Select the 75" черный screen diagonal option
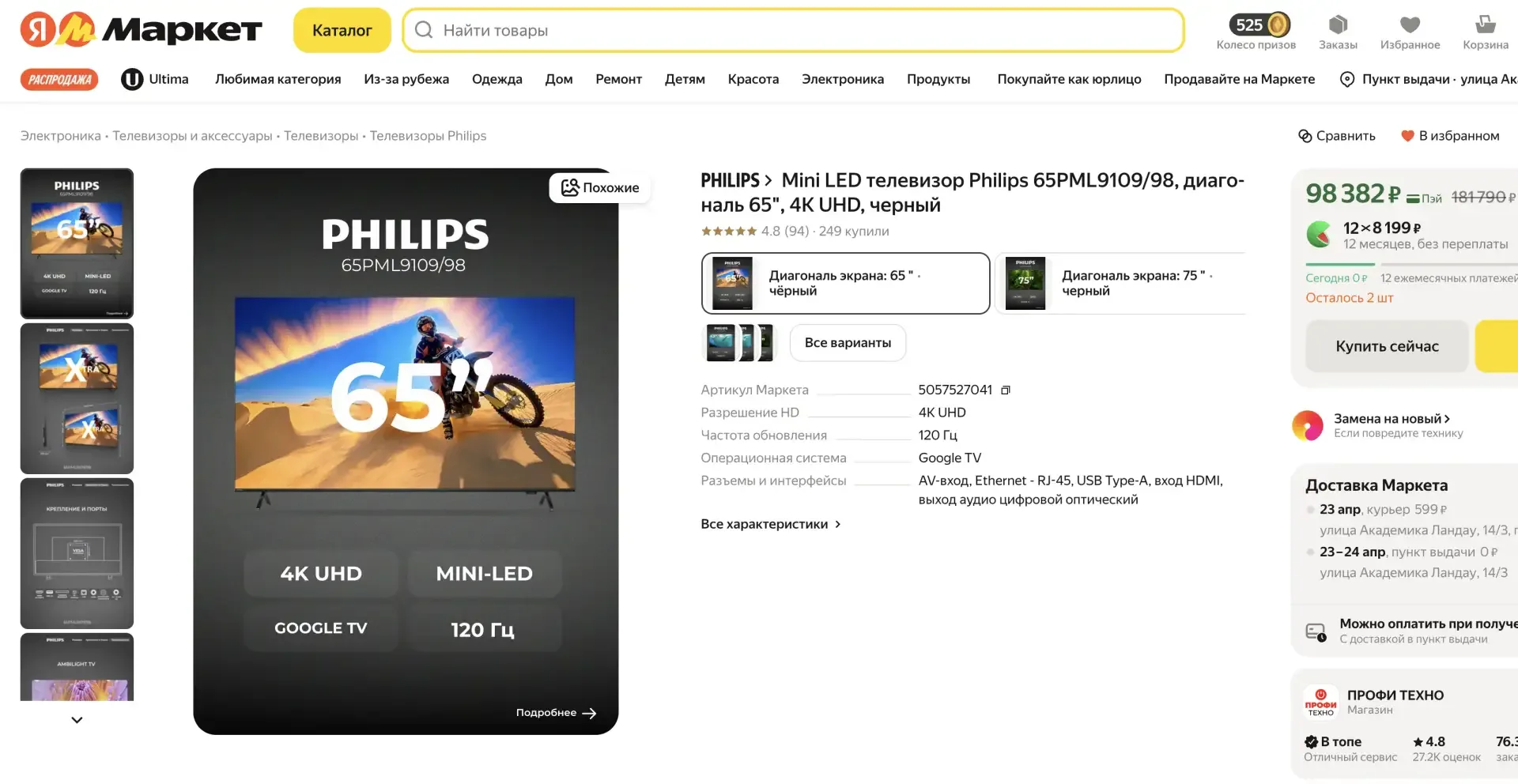Viewport: 1518px width, 784px height. (x=1120, y=283)
